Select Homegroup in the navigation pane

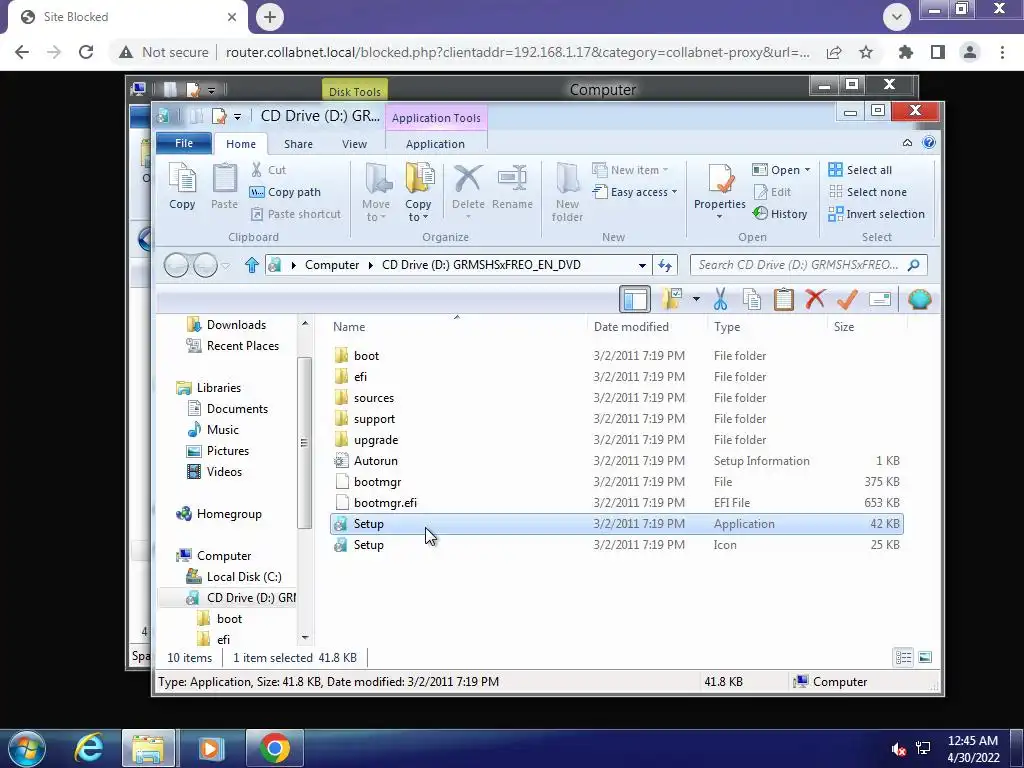[x=229, y=514]
